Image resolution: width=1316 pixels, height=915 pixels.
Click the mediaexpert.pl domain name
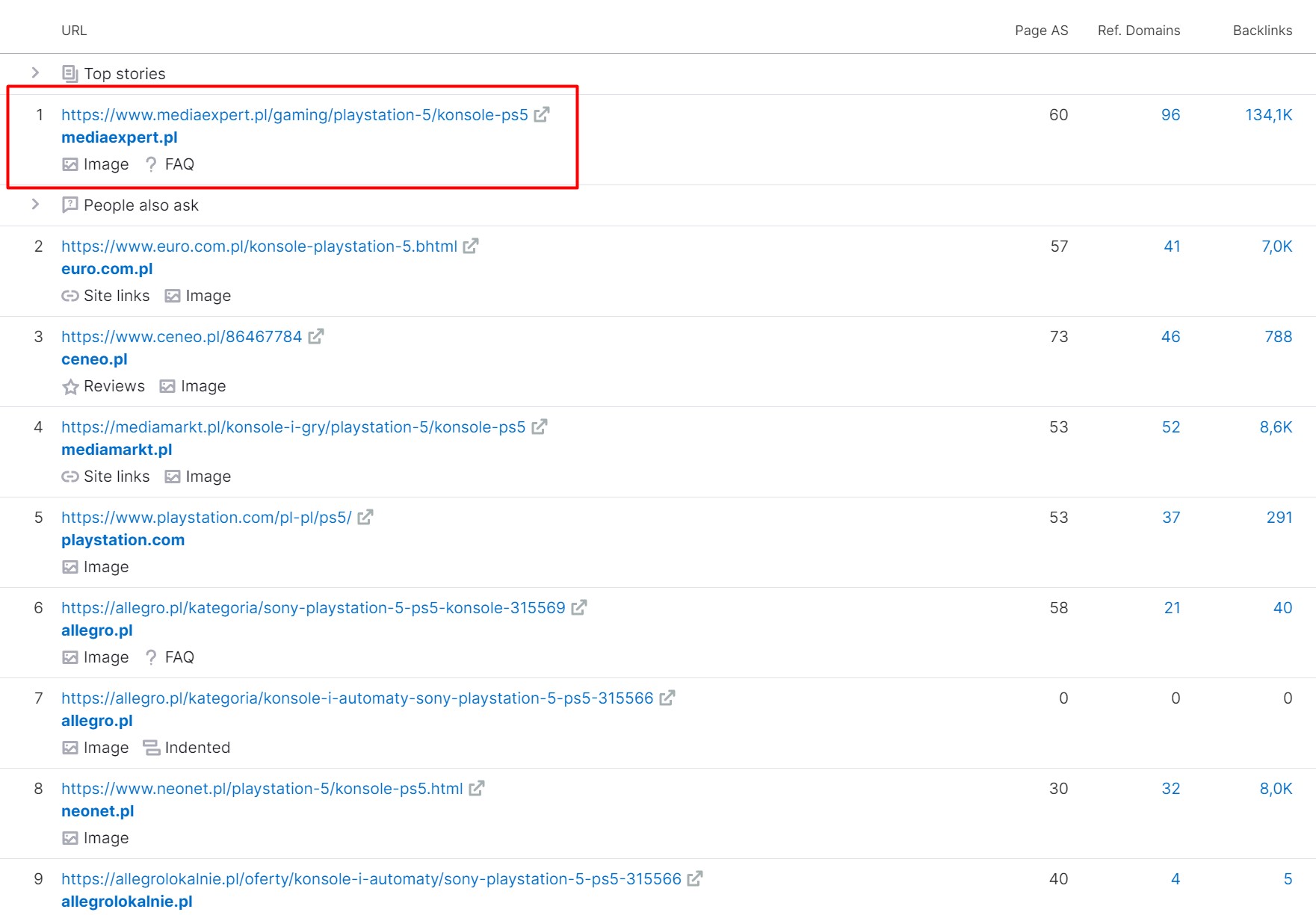tap(120, 137)
